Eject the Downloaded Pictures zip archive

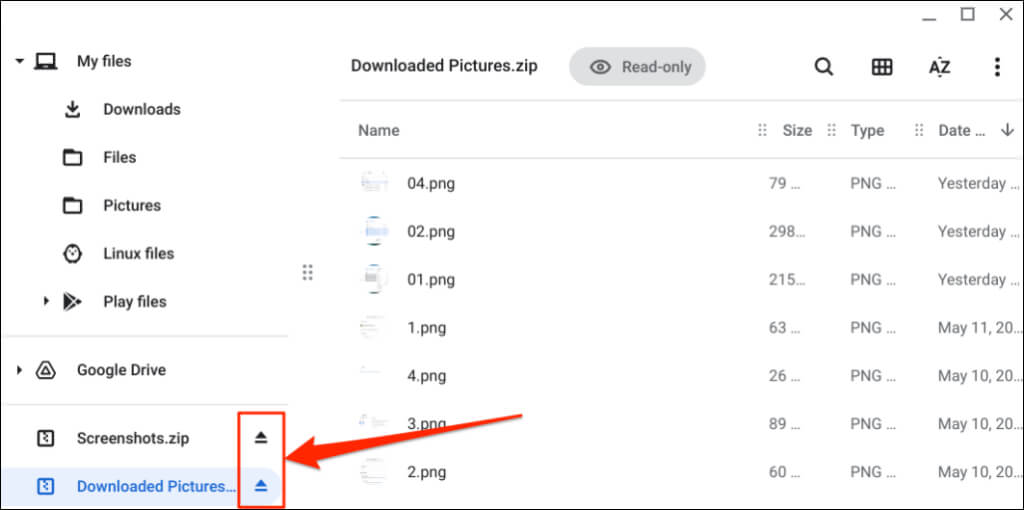click(x=261, y=486)
